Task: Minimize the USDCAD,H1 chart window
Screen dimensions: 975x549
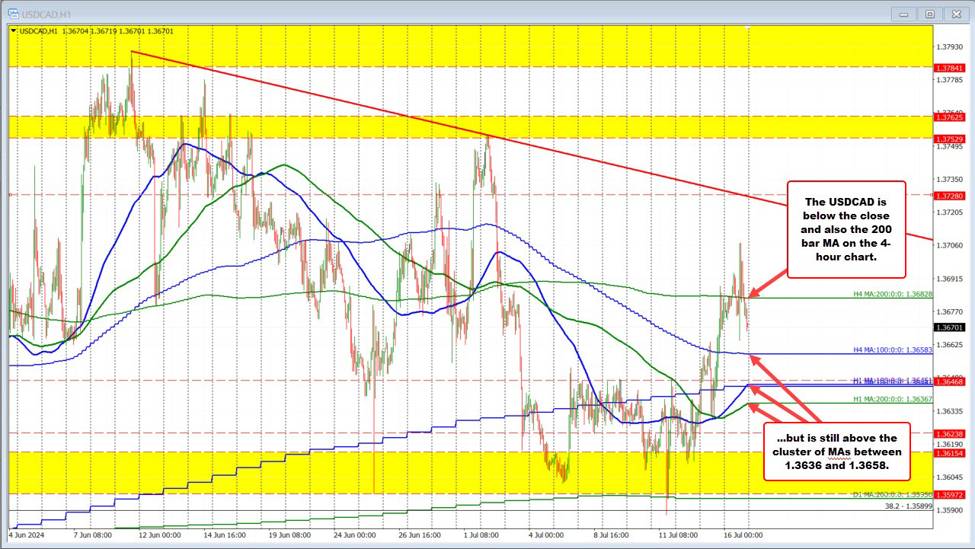Action: pyautogui.click(x=904, y=14)
